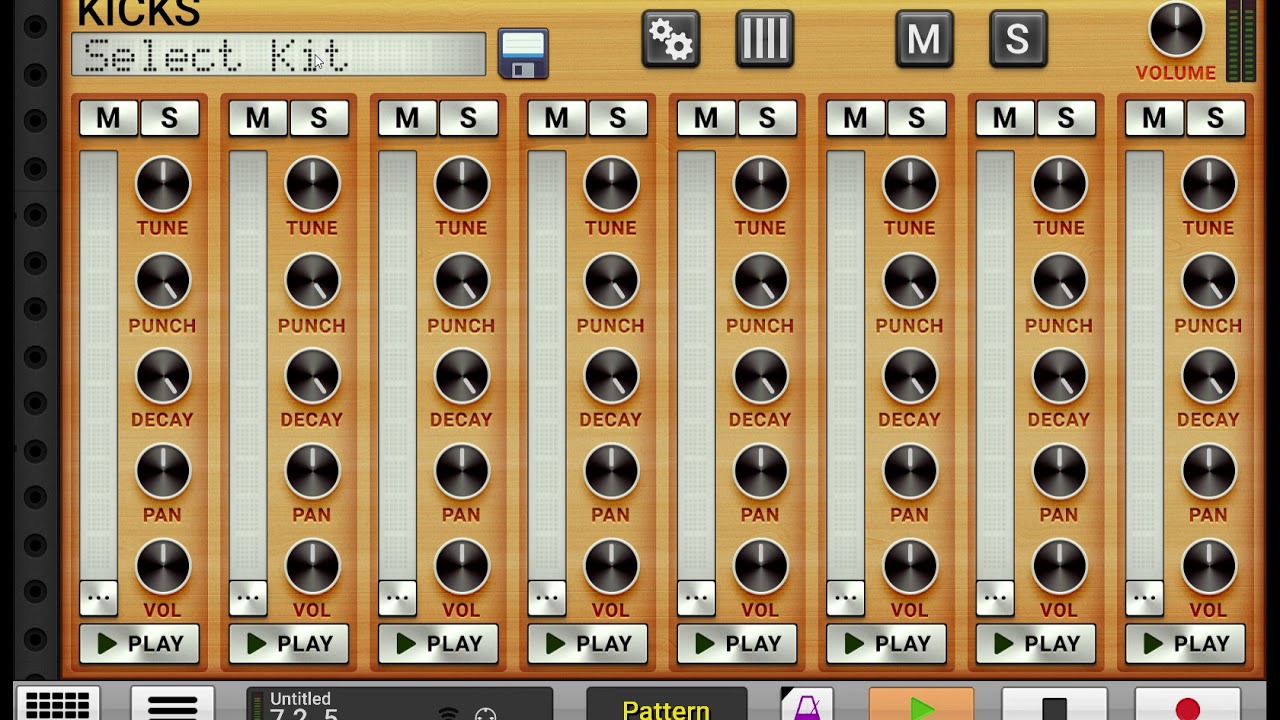
Task: Toggle the master S solo button at top
Action: [x=1018, y=40]
